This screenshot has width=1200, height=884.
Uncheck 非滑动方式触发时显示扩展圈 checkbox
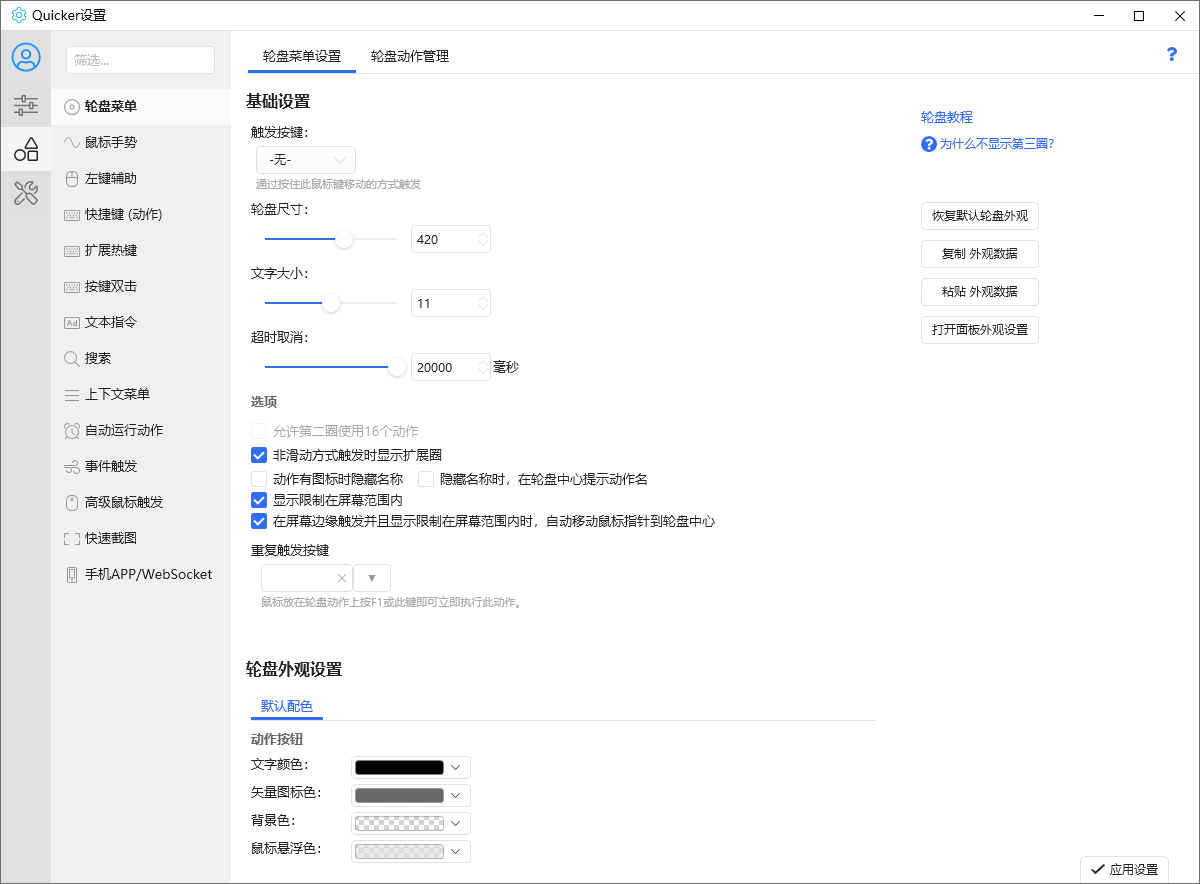[259, 455]
